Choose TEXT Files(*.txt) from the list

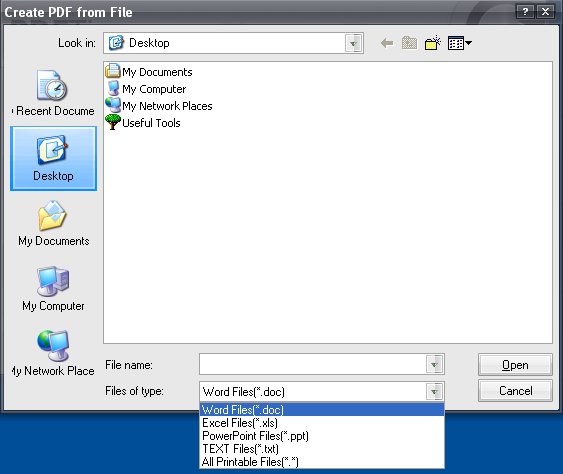pos(322,449)
